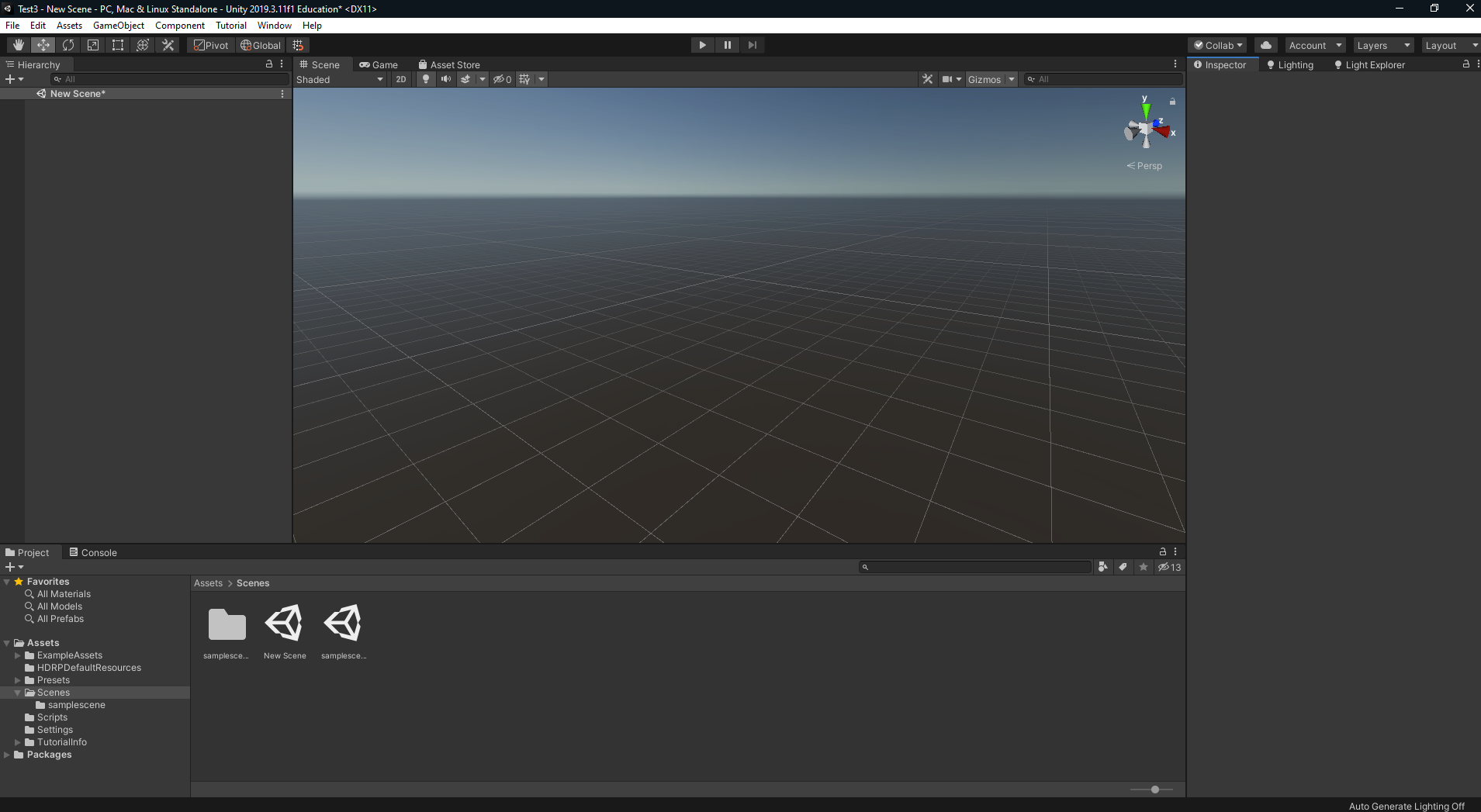The height and width of the screenshot is (812, 1481).
Task: Open the New Scene asset
Action: (x=285, y=632)
